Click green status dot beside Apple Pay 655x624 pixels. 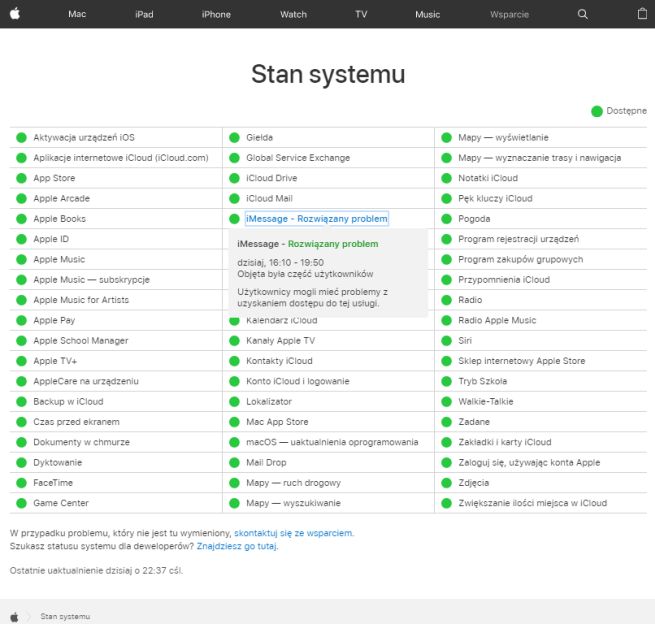point(21,321)
